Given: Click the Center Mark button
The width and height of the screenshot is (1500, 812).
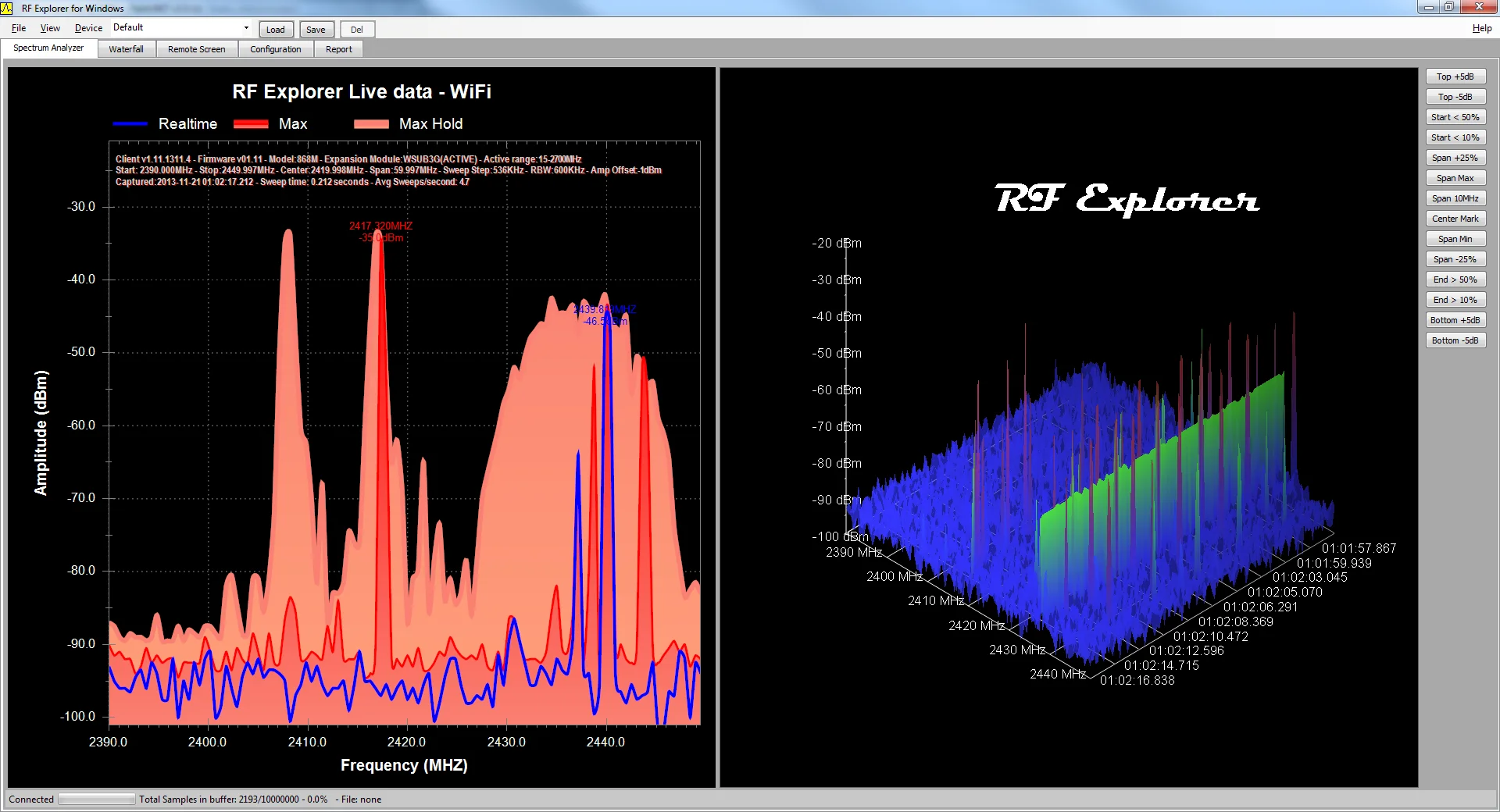Looking at the screenshot, I should pos(1455,219).
